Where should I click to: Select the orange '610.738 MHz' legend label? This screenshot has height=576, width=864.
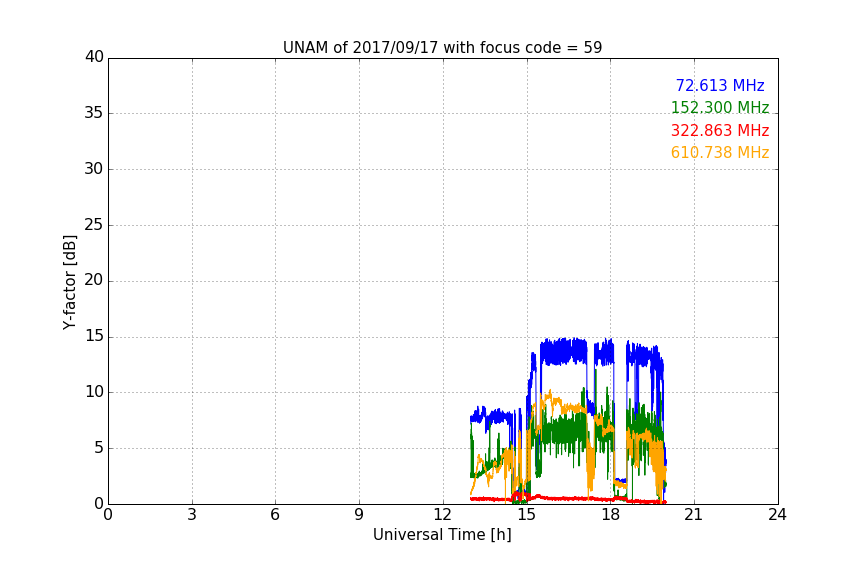pyautogui.click(x=720, y=153)
